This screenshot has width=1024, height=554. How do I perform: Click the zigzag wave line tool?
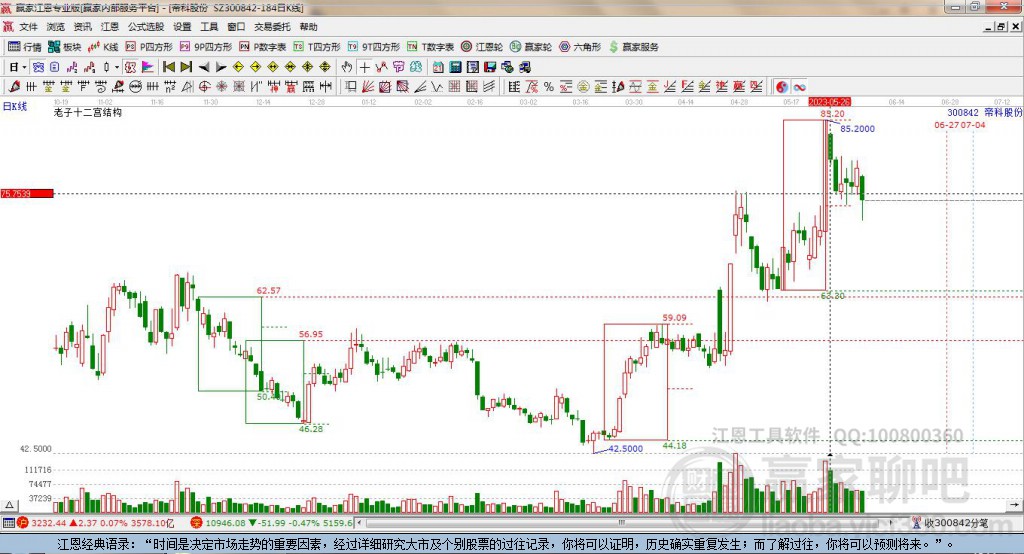coord(436,86)
